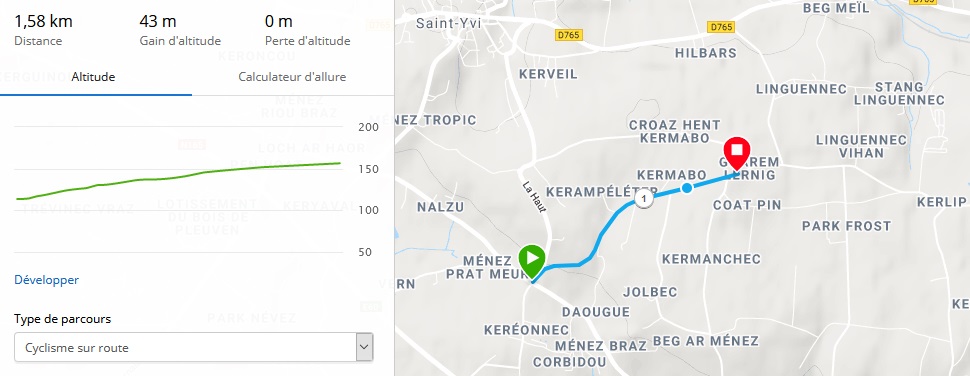970x376 pixels.
Task: Click the 43 m Gain d'altitude value
Action: tap(158, 22)
